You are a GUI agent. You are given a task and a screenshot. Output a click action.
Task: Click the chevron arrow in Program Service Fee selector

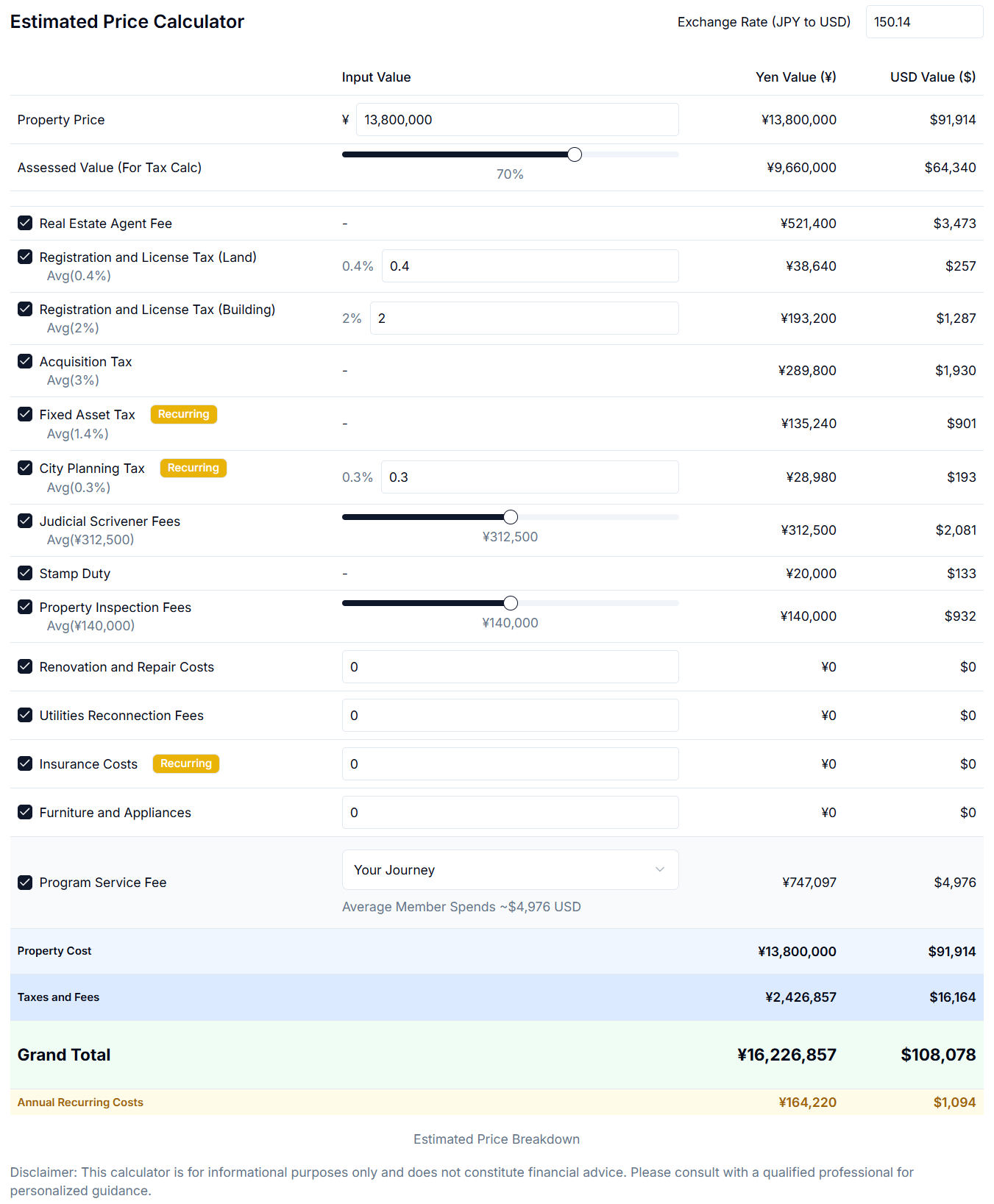coord(659,869)
